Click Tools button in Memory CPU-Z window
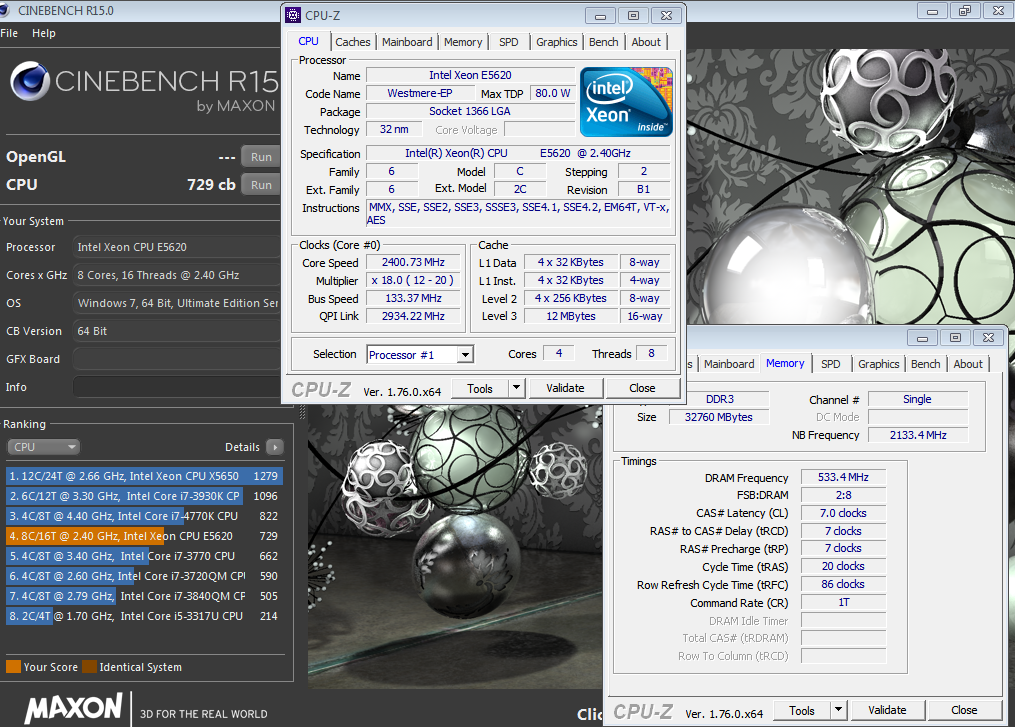 (801, 710)
